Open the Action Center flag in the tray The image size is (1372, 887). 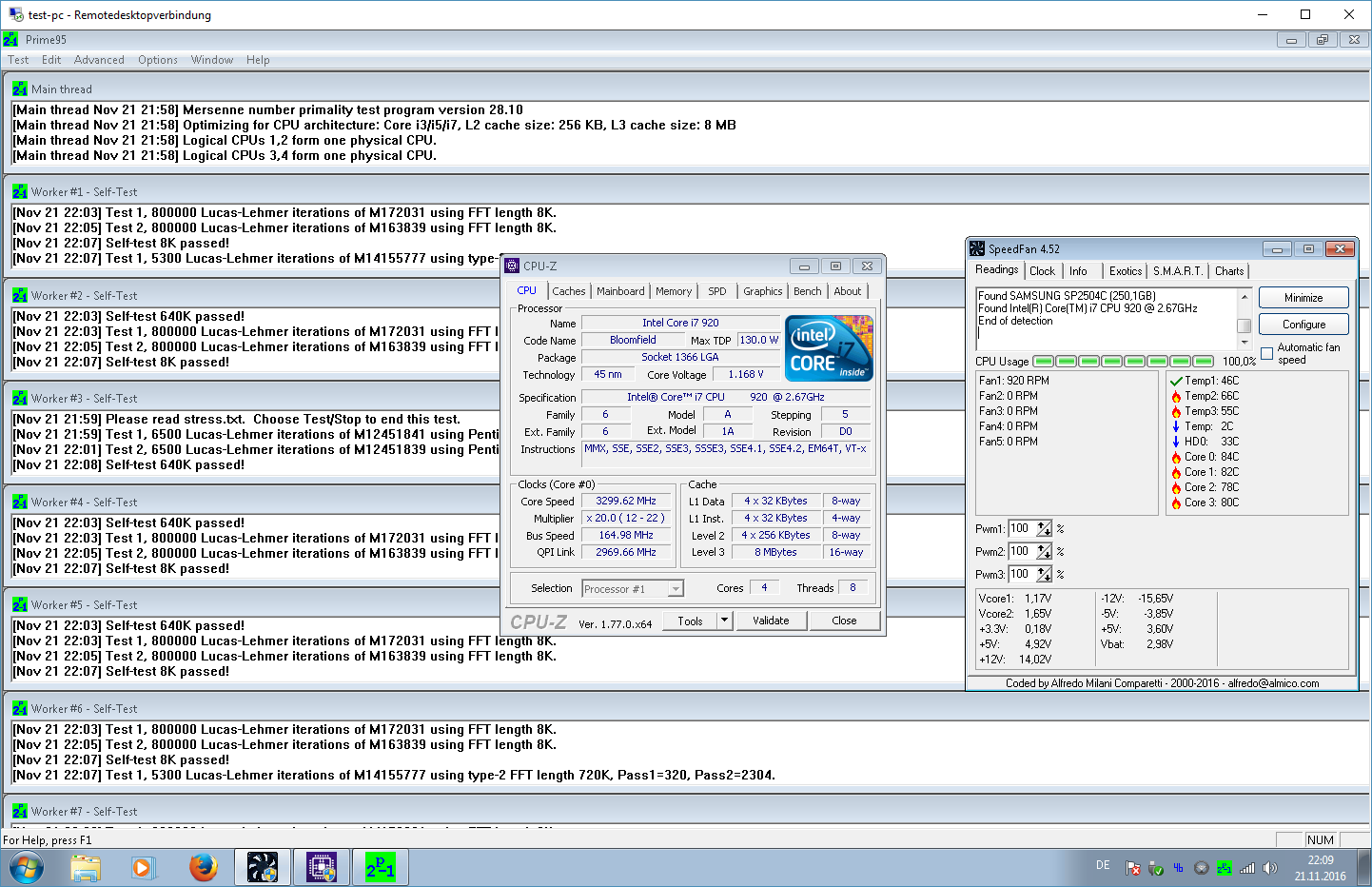coord(1133,868)
